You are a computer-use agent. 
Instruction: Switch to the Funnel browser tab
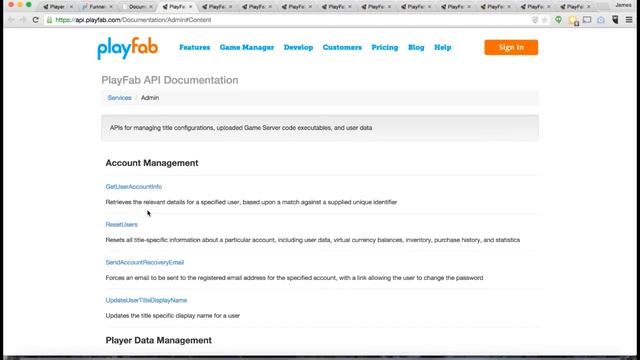97,7
